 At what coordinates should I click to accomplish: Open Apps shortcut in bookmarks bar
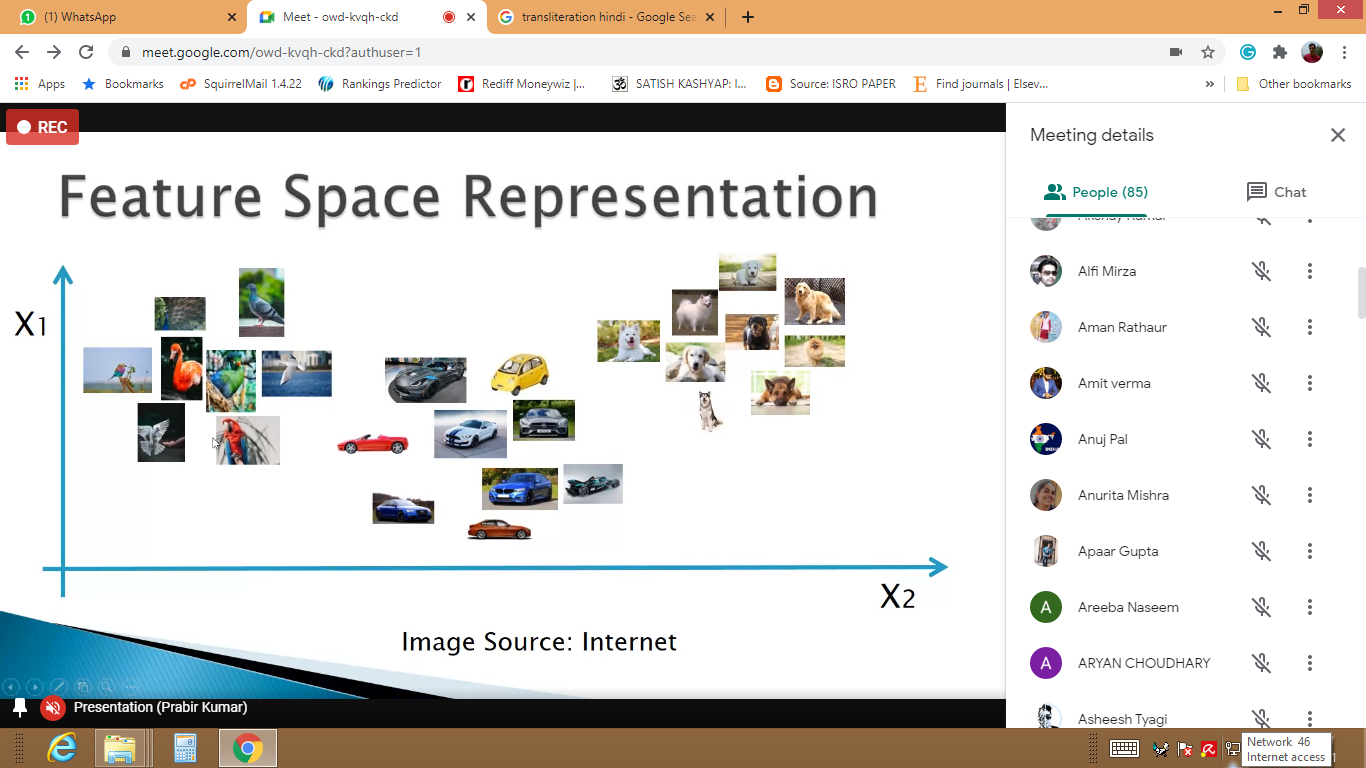pos(40,84)
